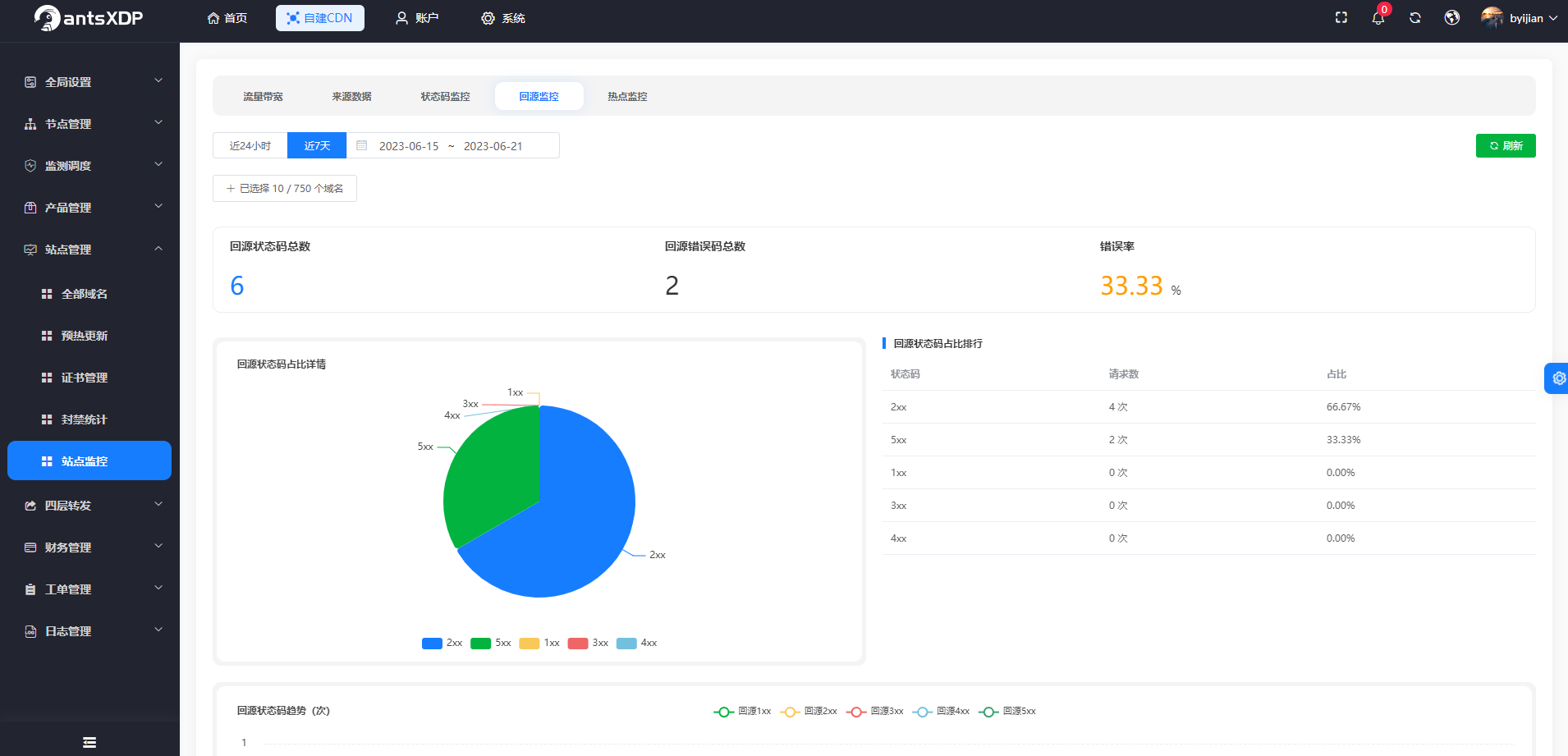The width and height of the screenshot is (1568, 756).
Task: Click the calendar icon in date range
Action: click(361, 145)
